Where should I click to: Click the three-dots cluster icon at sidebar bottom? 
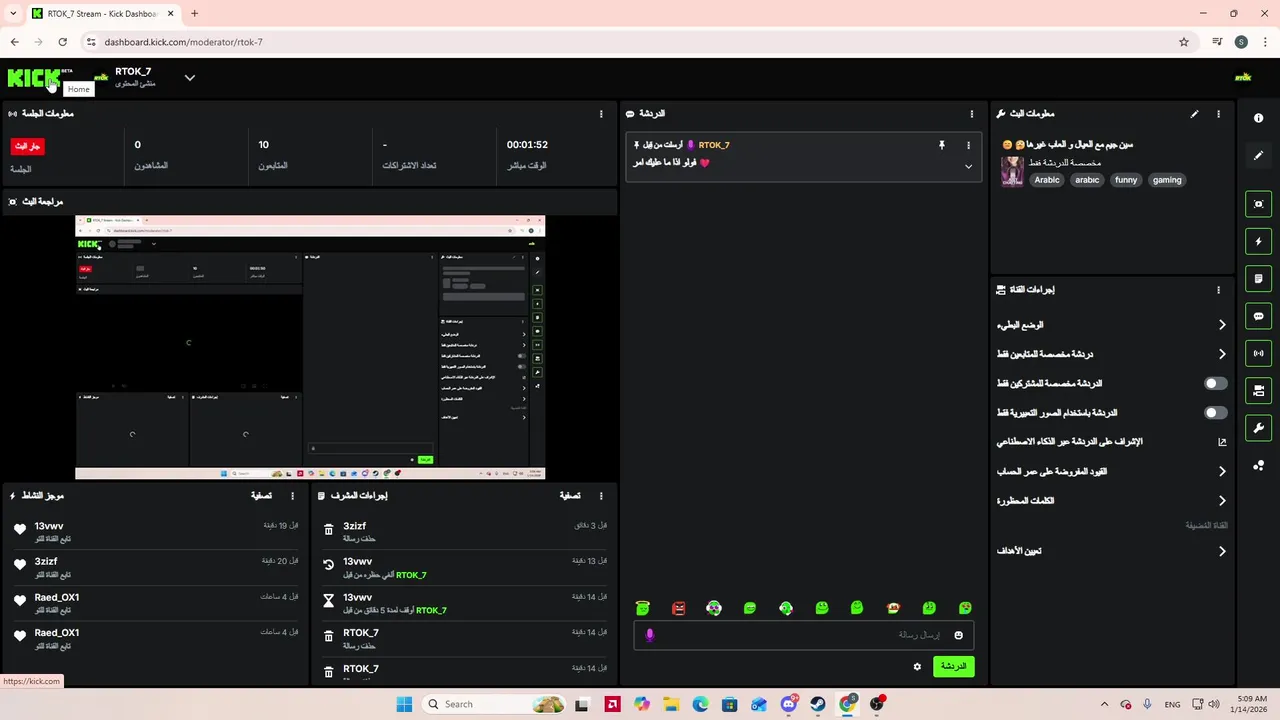pyautogui.click(x=1258, y=465)
